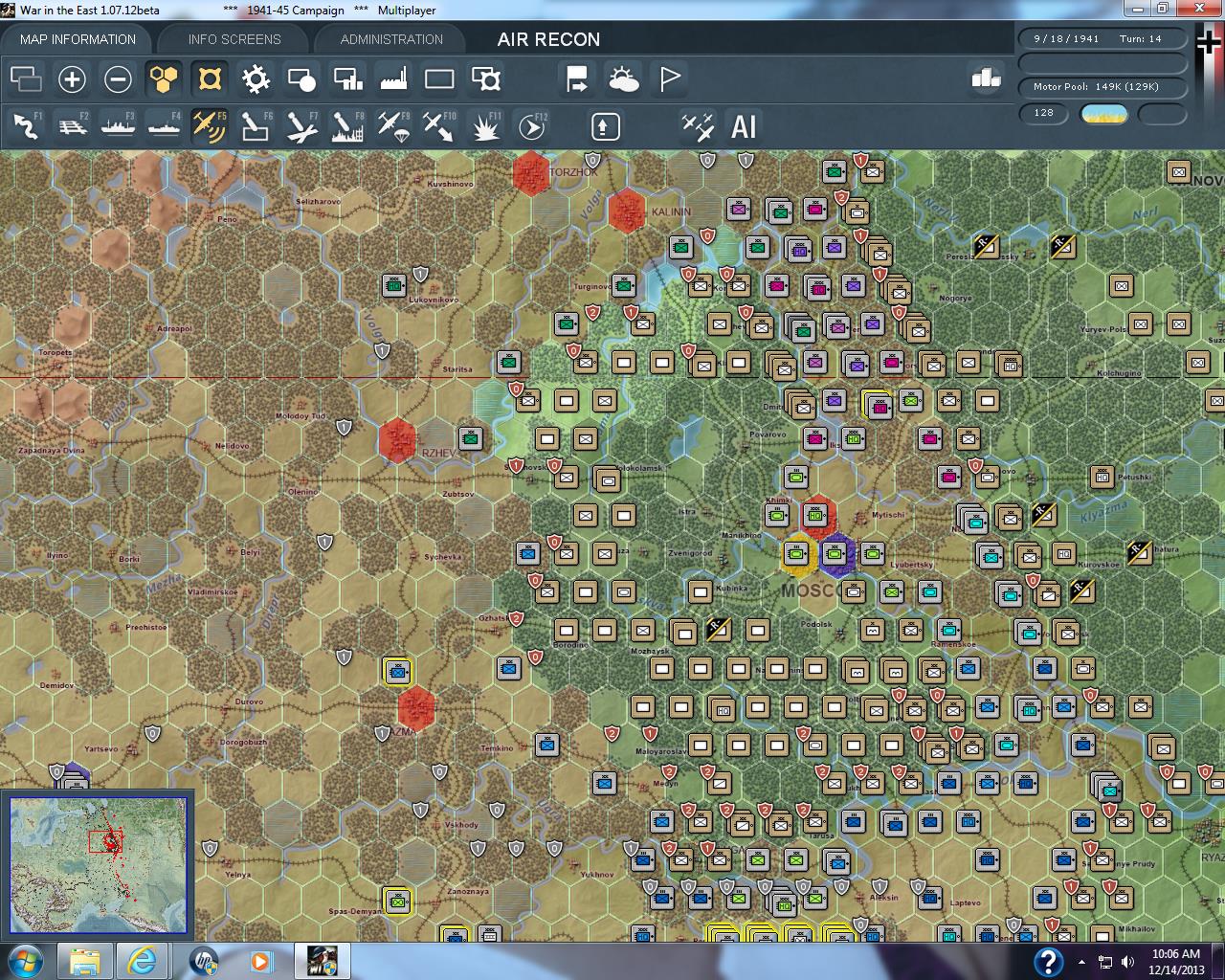Click the Motor Pool 149K (129K) readout
The image size is (1225, 980).
pos(1102,87)
